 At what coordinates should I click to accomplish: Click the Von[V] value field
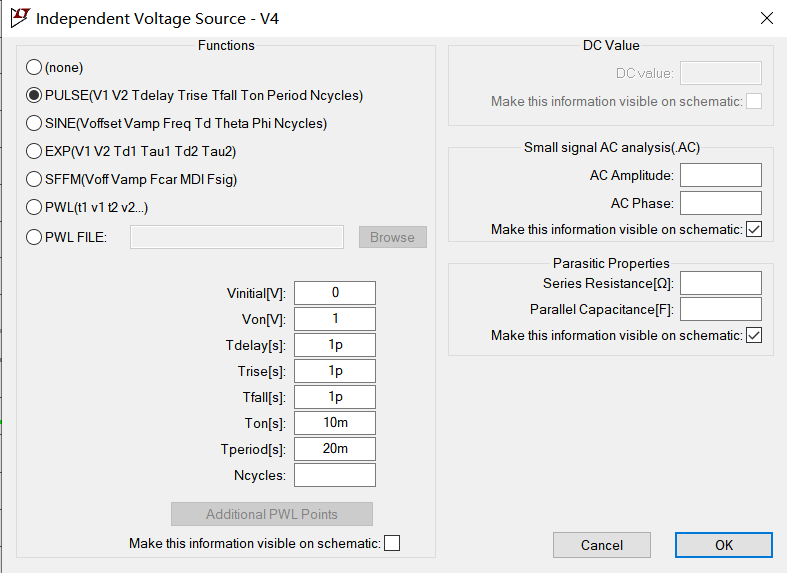335,319
